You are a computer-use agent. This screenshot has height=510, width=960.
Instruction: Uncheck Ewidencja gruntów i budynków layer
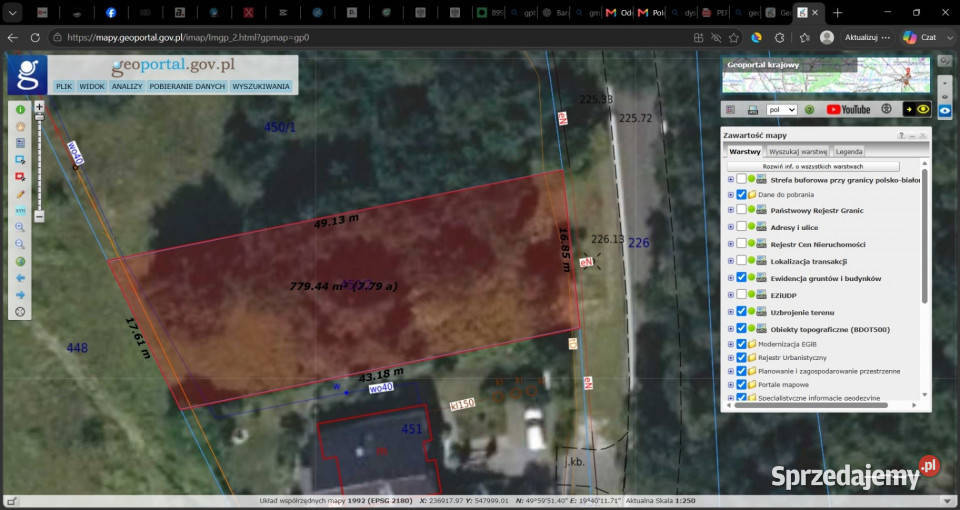click(x=741, y=278)
